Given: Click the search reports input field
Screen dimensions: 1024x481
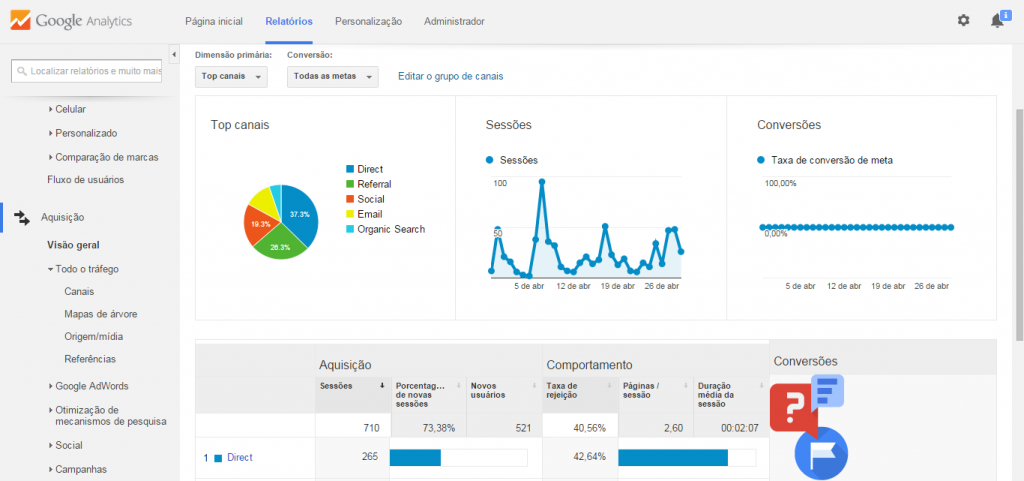Looking at the screenshot, I should tap(86, 71).
